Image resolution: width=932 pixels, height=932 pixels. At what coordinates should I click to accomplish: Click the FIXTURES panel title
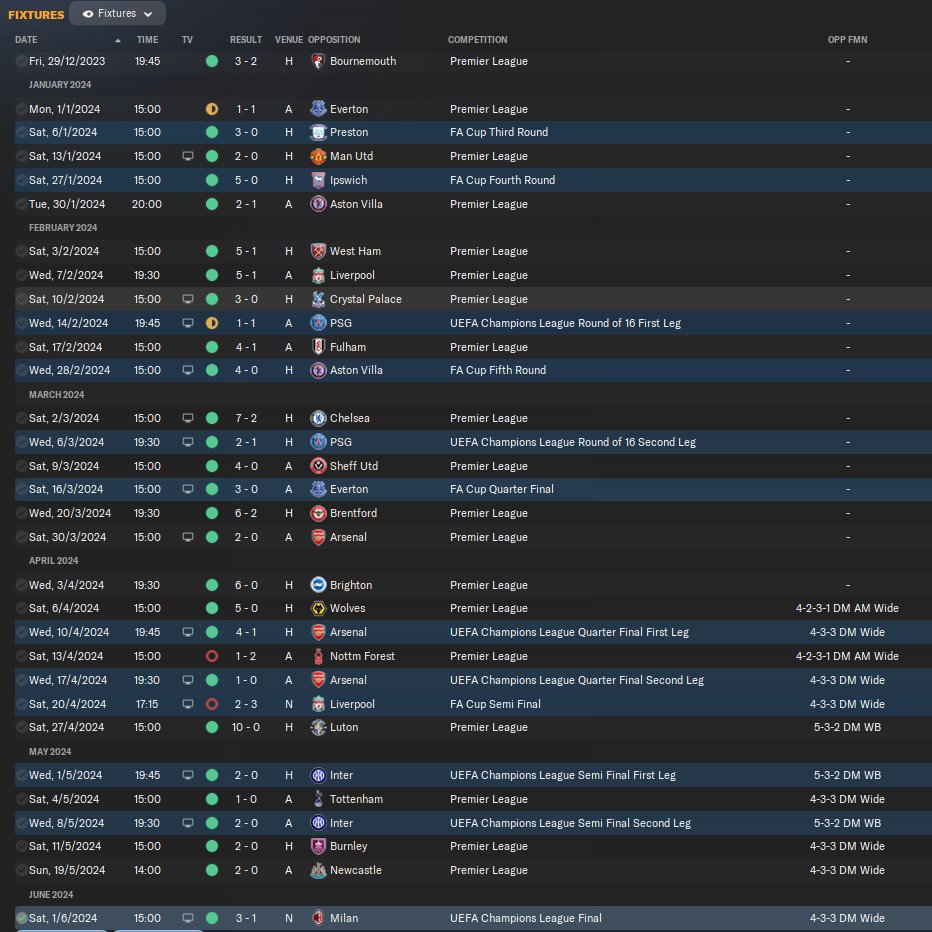click(36, 15)
